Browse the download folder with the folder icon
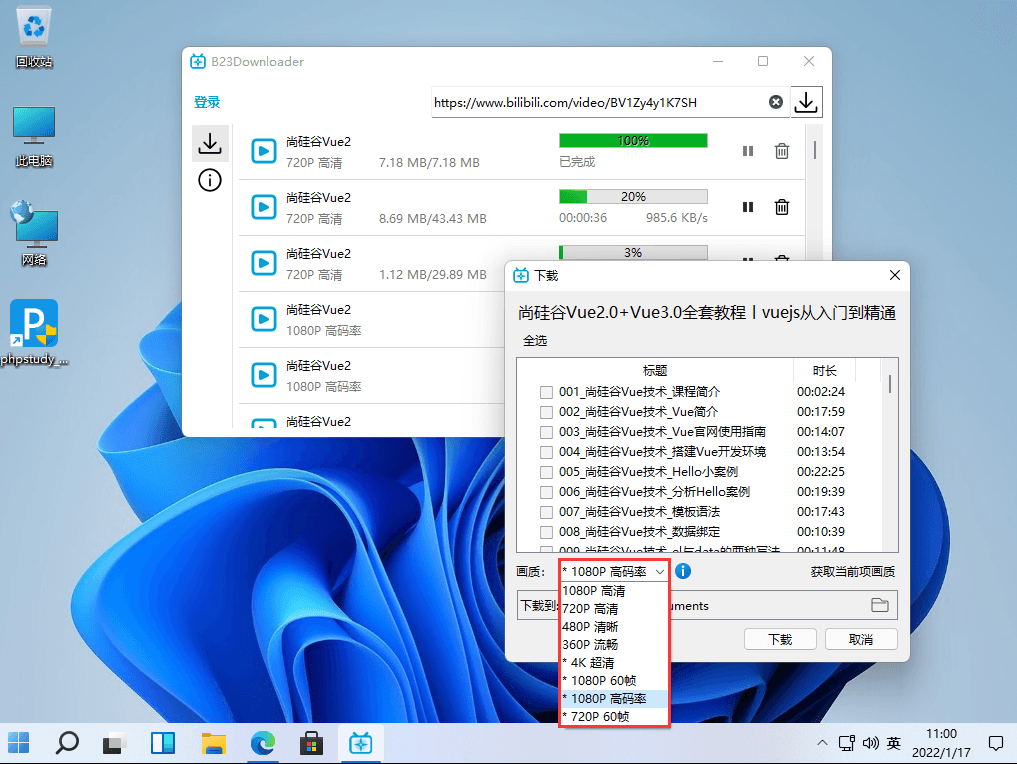This screenshot has height=764, width=1017. [x=880, y=605]
